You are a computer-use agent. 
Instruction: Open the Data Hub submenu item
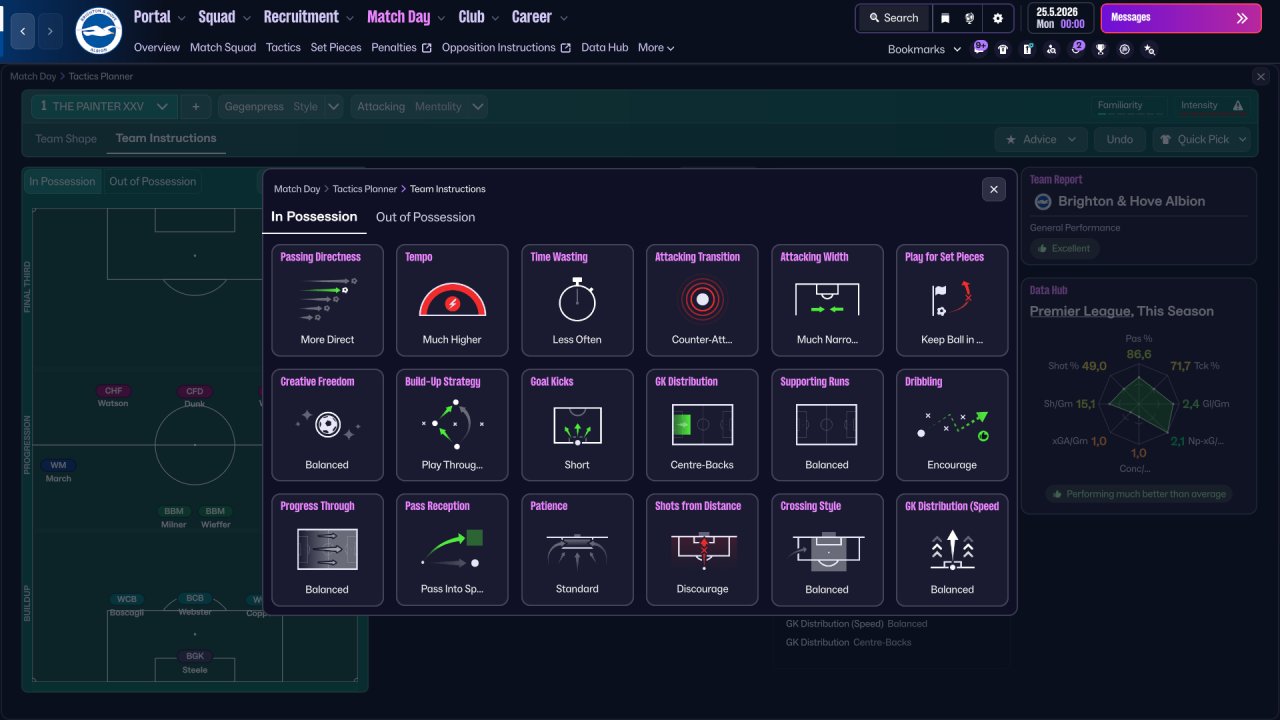(605, 47)
